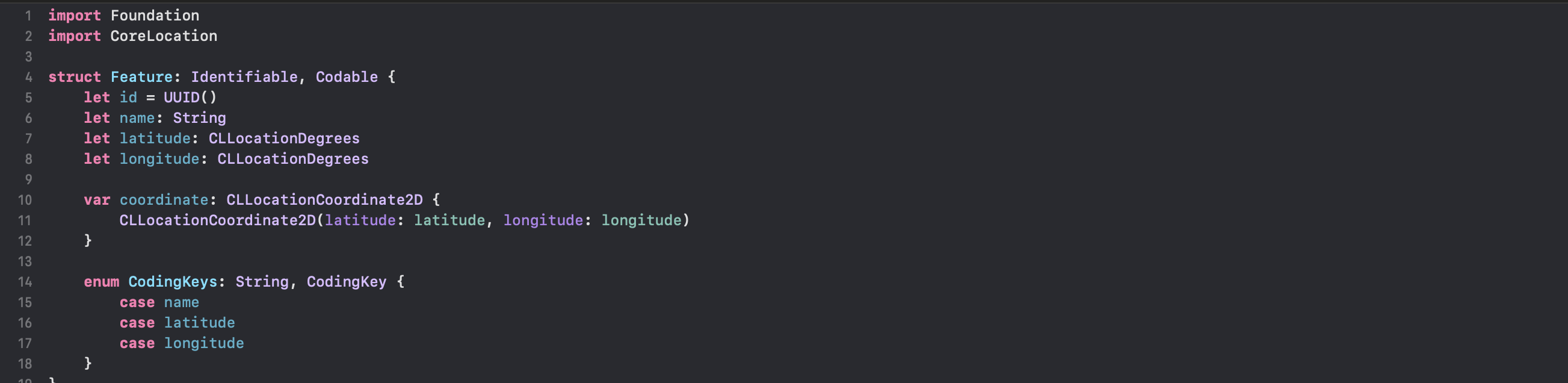Click line number 4 in the gutter
This screenshot has height=383, width=1568.
pyautogui.click(x=28, y=77)
